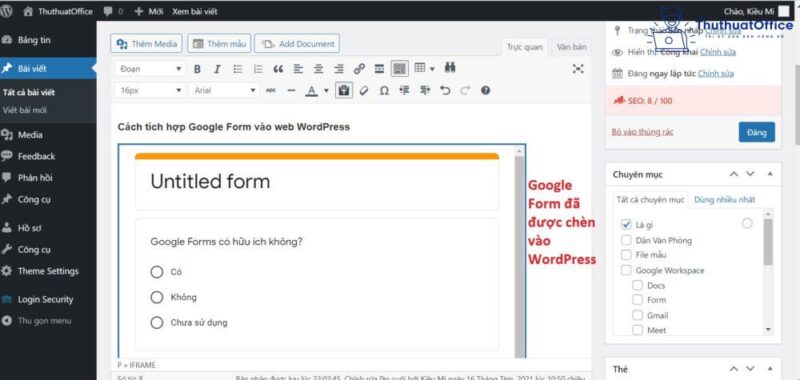Increase the paragraph indent
The height and width of the screenshot is (380, 800).
click(x=424, y=90)
